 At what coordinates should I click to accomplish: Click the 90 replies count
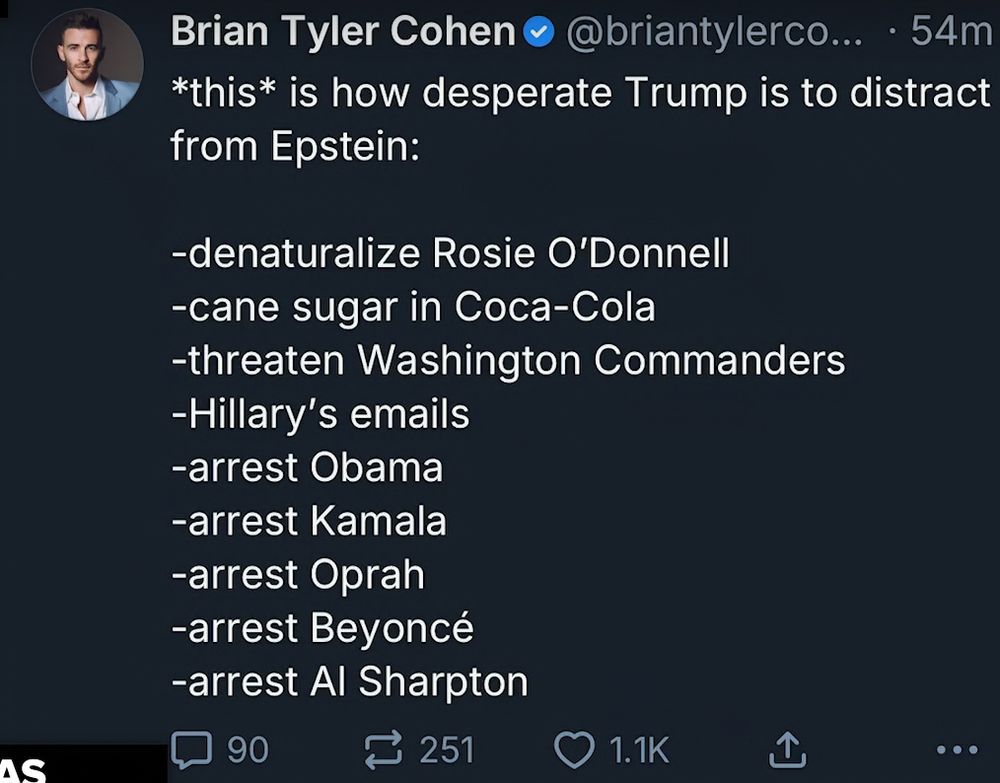pyautogui.click(x=248, y=749)
